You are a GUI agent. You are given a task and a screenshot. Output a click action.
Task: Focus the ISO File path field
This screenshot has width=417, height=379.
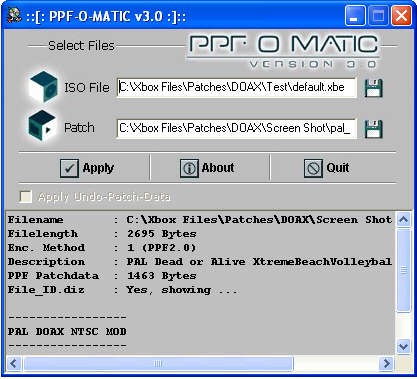click(x=236, y=88)
